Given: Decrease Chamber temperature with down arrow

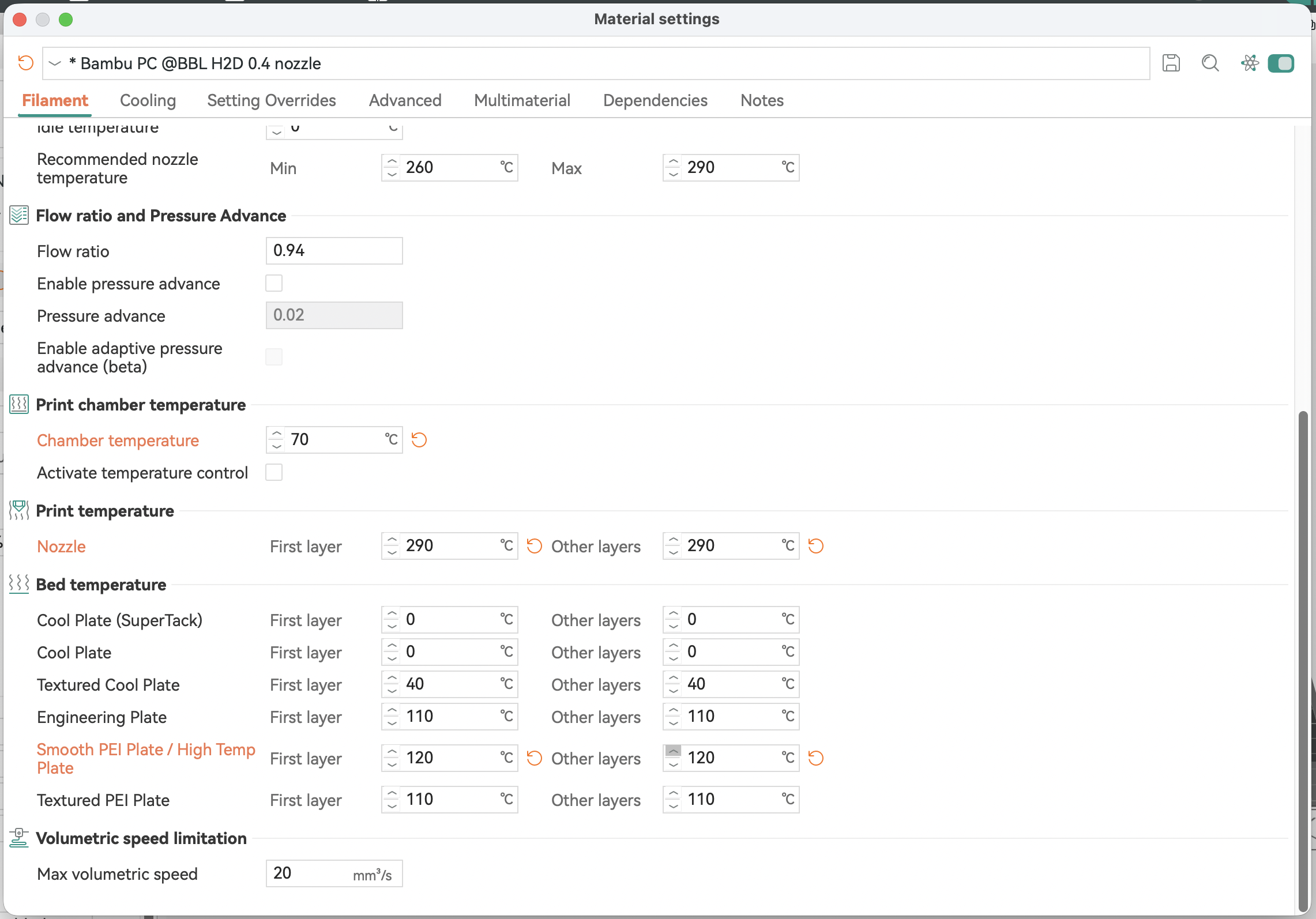Looking at the screenshot, I should click(x=277, y=446).
